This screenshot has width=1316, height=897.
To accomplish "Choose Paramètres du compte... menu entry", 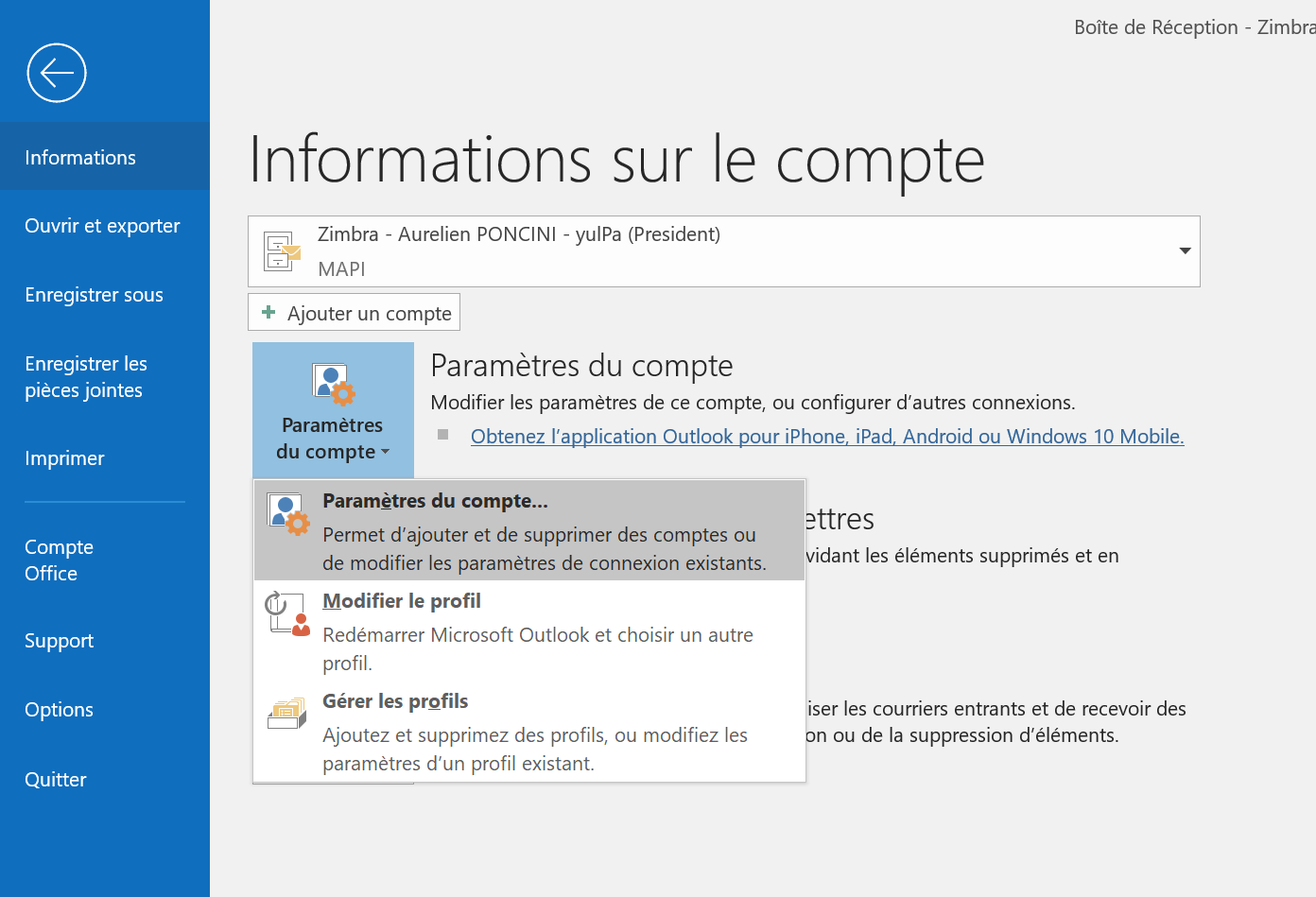I will [529, 530].
